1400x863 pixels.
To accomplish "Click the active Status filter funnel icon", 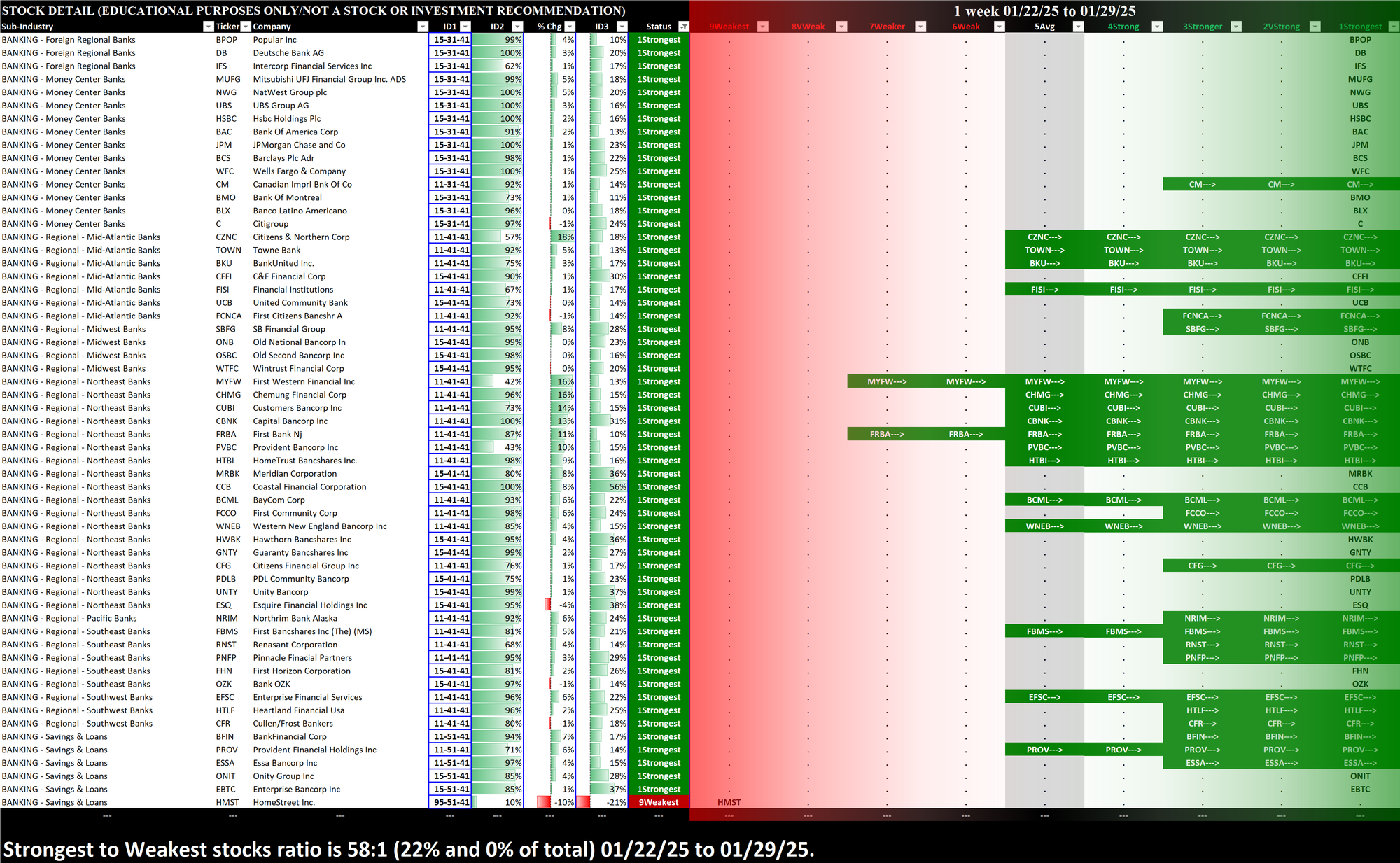I will [x=684, y=27].
